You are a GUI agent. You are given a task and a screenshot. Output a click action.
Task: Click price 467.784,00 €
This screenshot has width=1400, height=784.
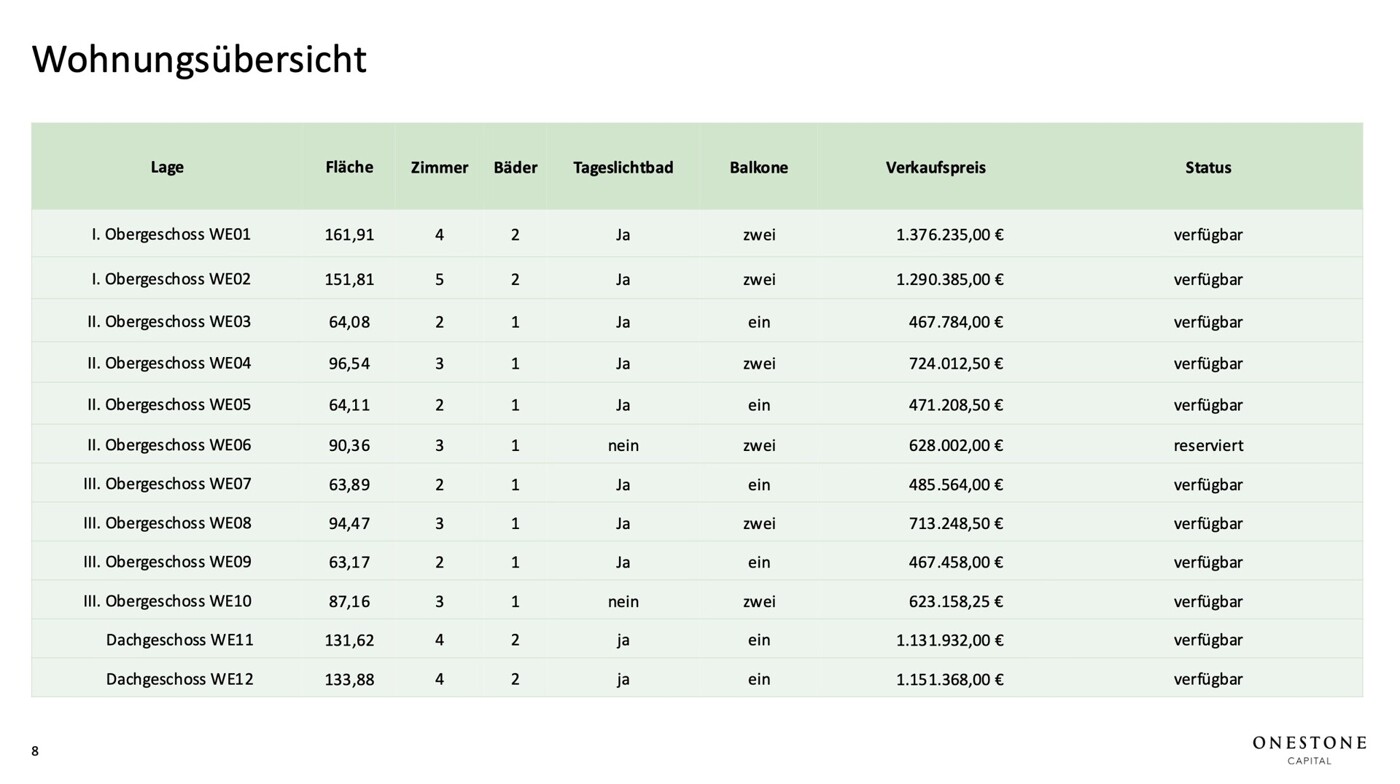(956, 322)
